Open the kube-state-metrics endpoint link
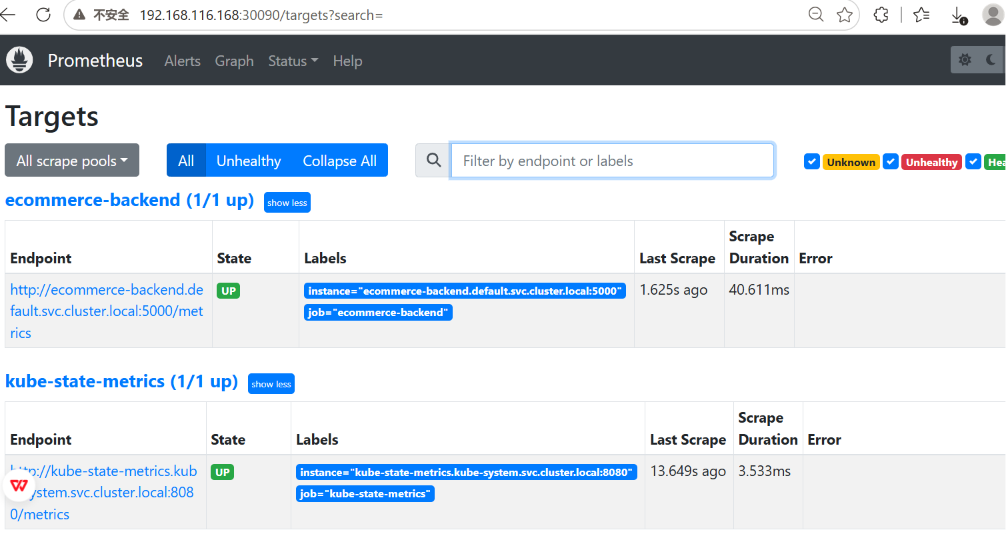Image resolution: width=1006 pixels, height=534 pixels. coord(103,492)
